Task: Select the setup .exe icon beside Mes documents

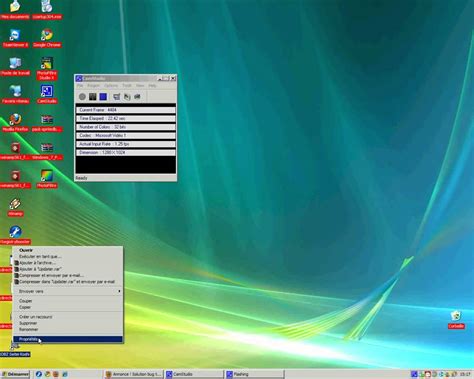Action: pos(47,10)
